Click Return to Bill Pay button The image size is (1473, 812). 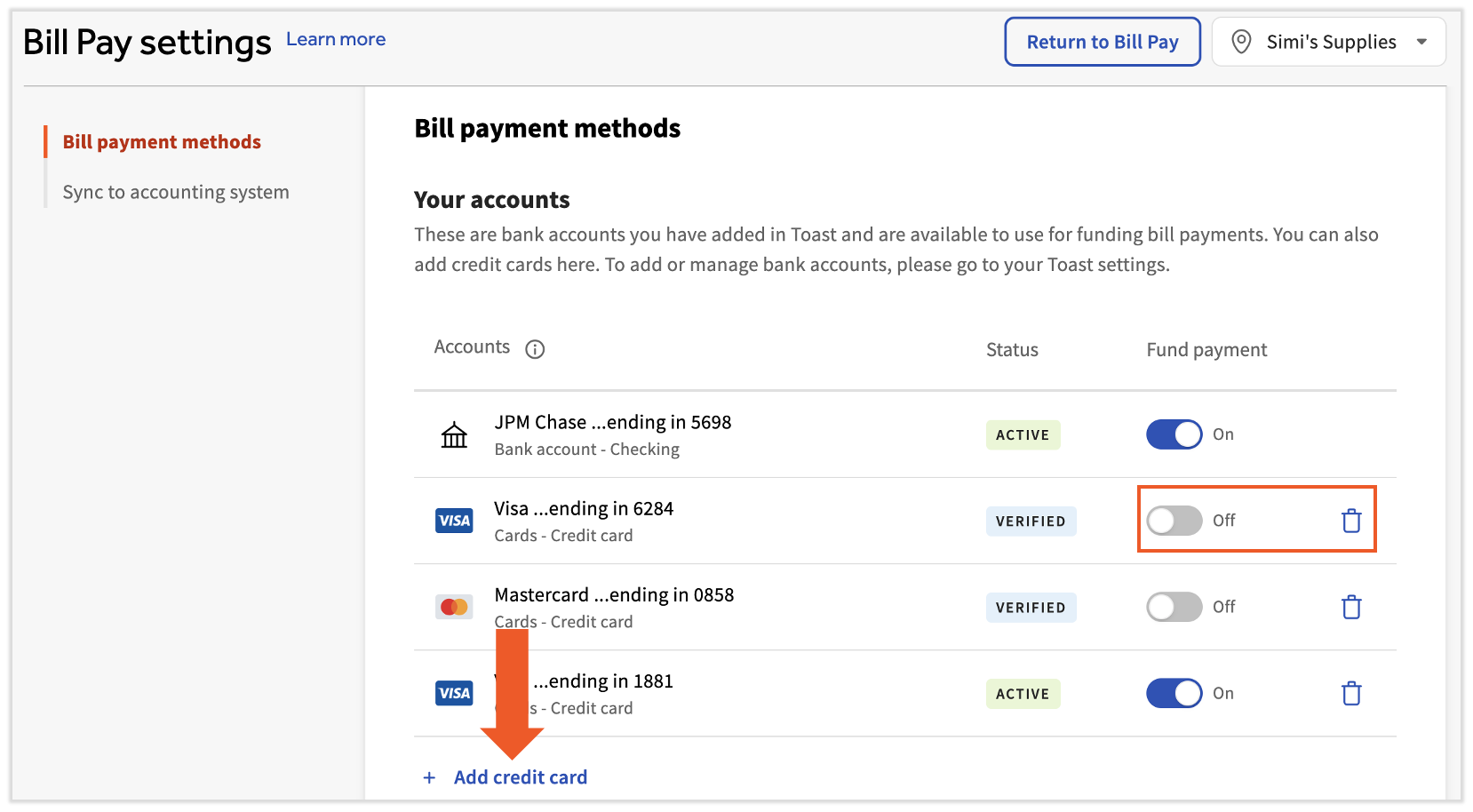pyautogui.click(x=1102, y=42)
